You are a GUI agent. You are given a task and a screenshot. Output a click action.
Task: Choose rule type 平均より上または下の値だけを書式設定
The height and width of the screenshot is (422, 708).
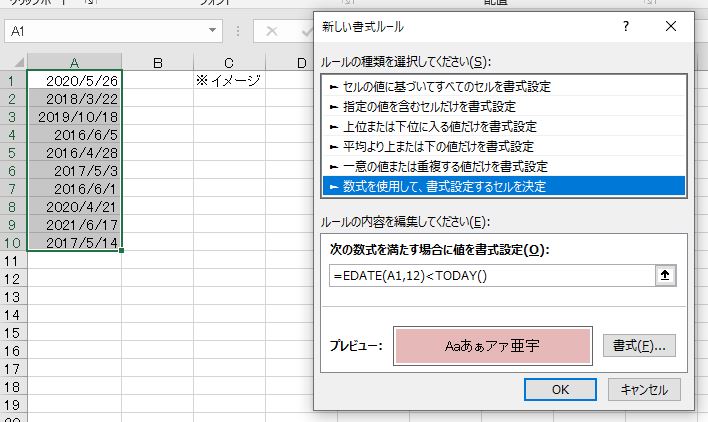[504, 146]
